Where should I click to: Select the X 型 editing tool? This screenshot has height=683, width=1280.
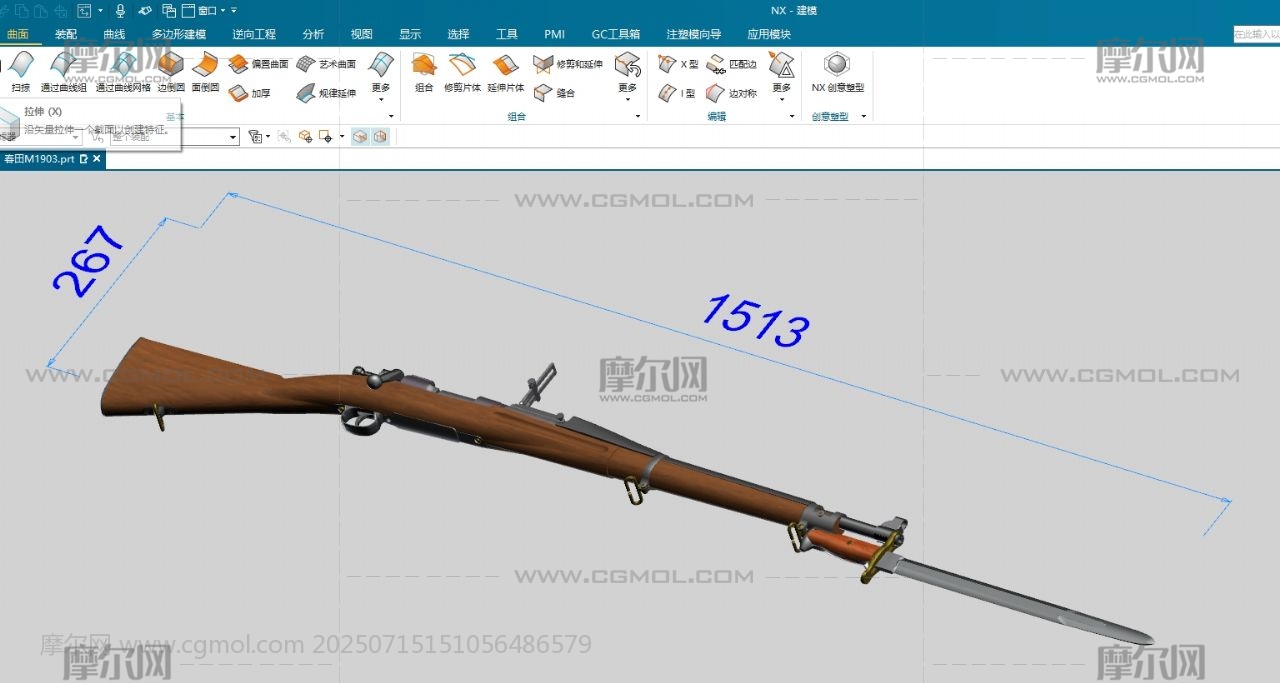click(679, 64)
